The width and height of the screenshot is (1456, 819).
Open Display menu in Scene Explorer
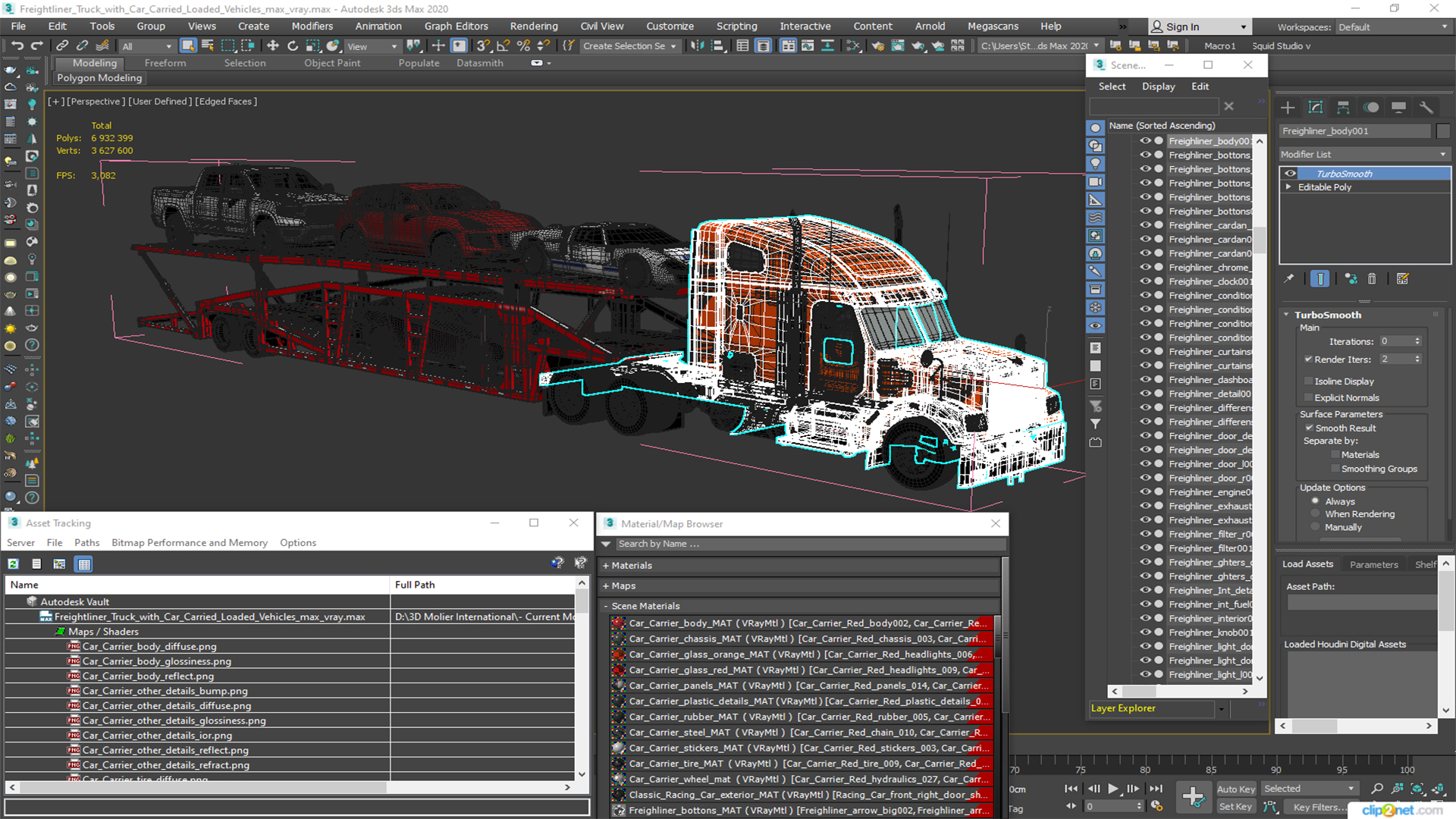click(1158, 86)
